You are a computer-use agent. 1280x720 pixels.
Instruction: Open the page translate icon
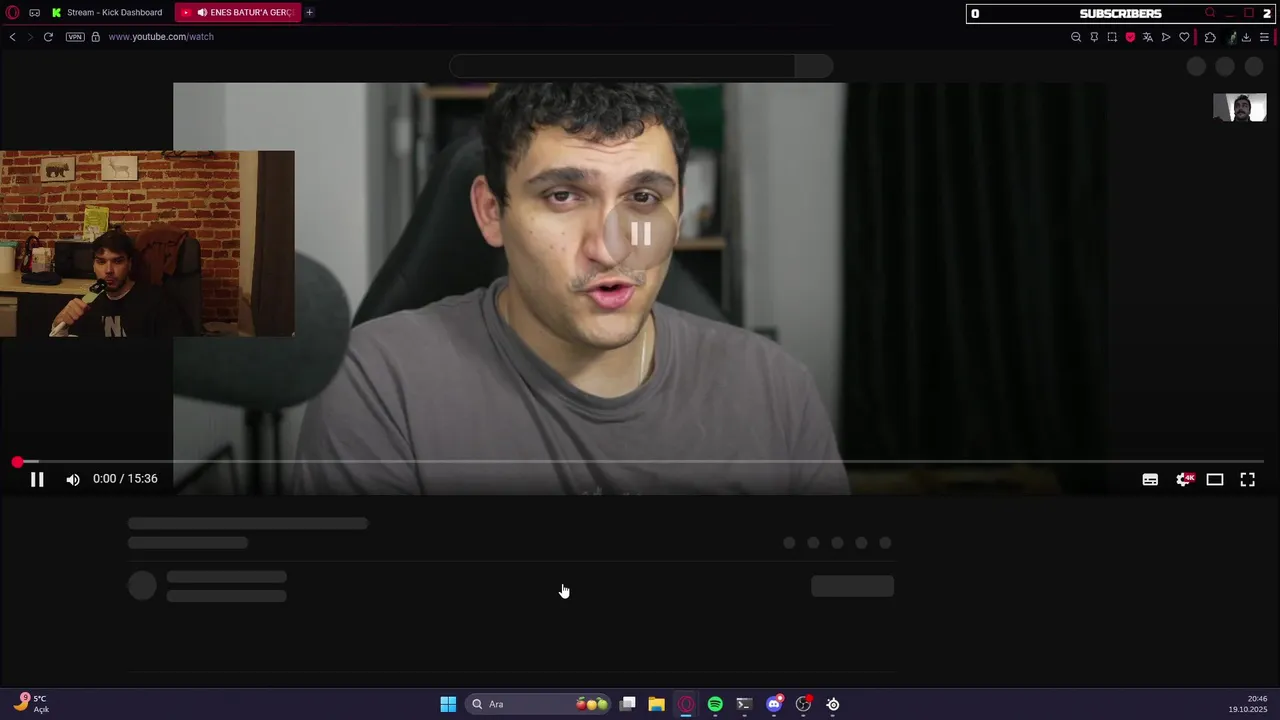(1148, 37)
